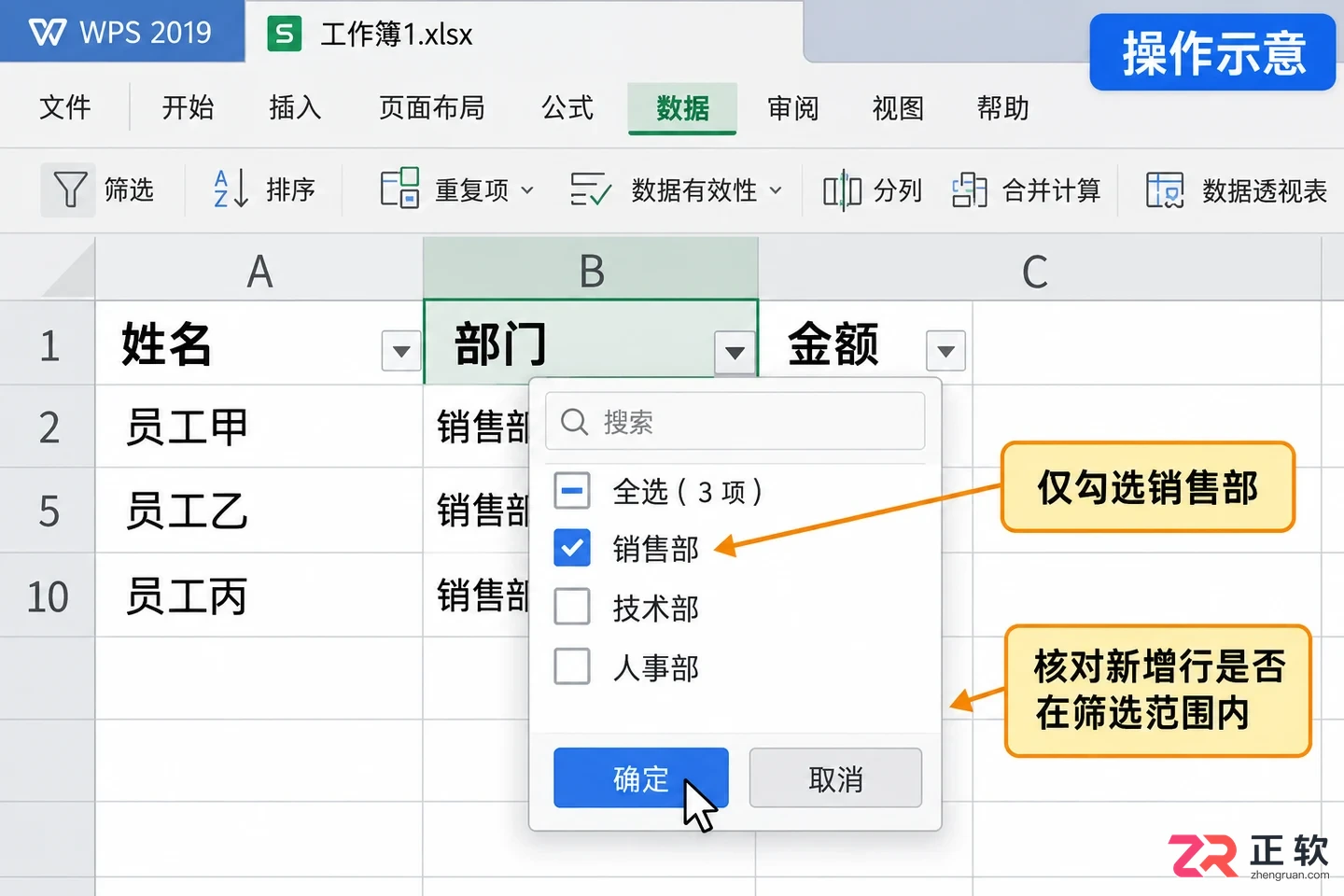
Task: Uncheck the 销售部 checkbox
Action: pos(572,548)
